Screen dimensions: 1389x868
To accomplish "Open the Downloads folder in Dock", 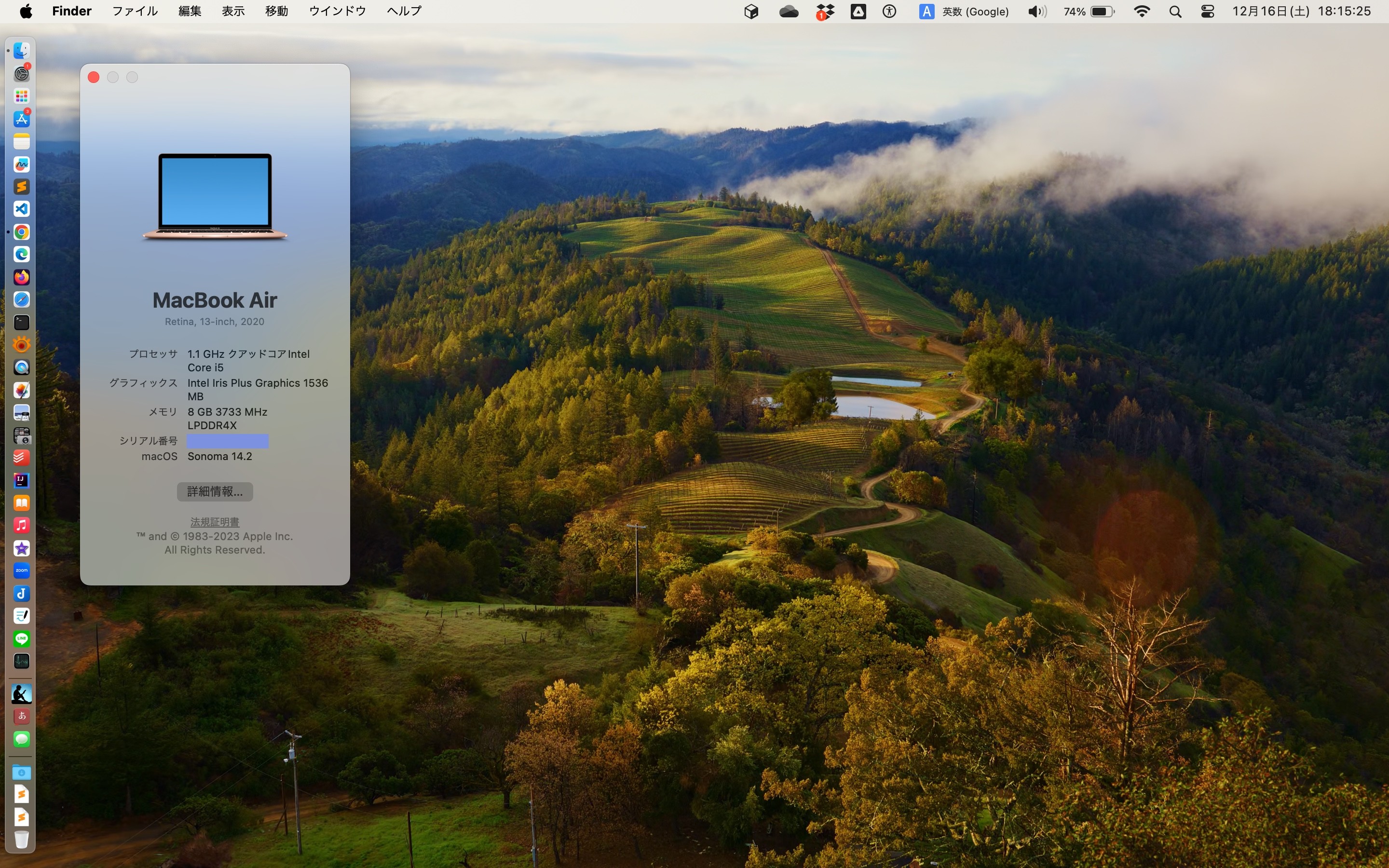I will tap(22, 773).
